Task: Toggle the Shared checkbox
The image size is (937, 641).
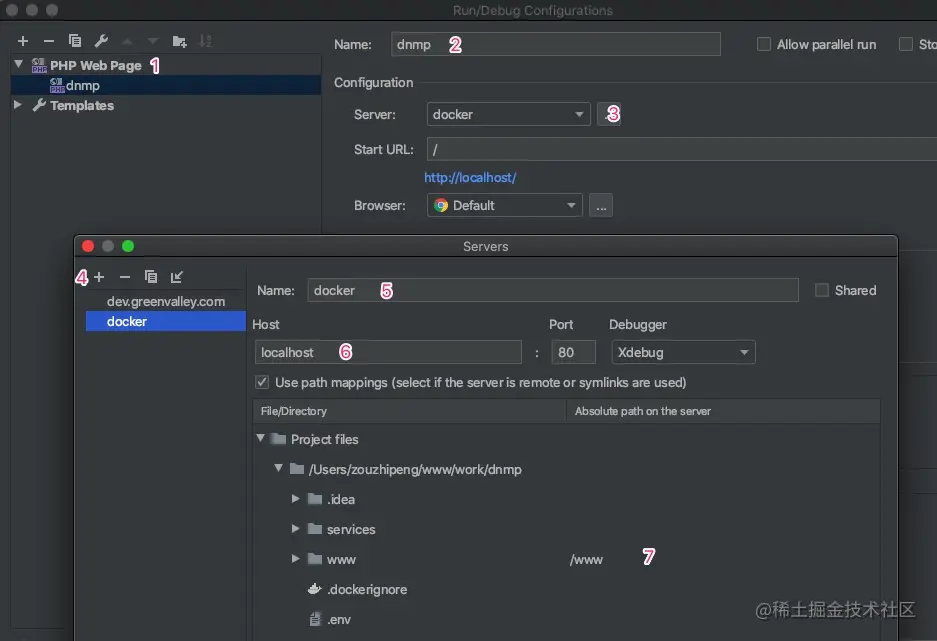Action: tap(822, 290)
